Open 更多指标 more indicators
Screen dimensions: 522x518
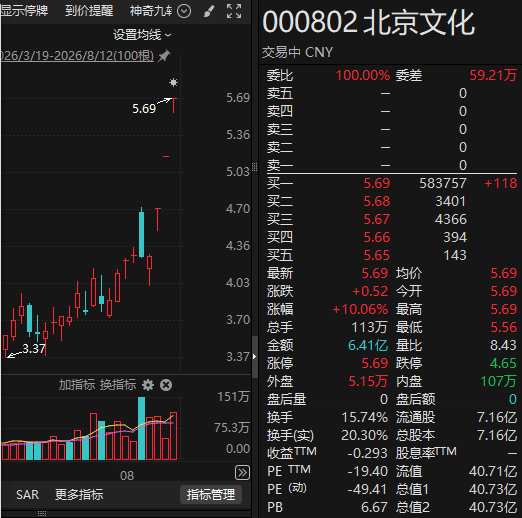[x=79, y=495]
